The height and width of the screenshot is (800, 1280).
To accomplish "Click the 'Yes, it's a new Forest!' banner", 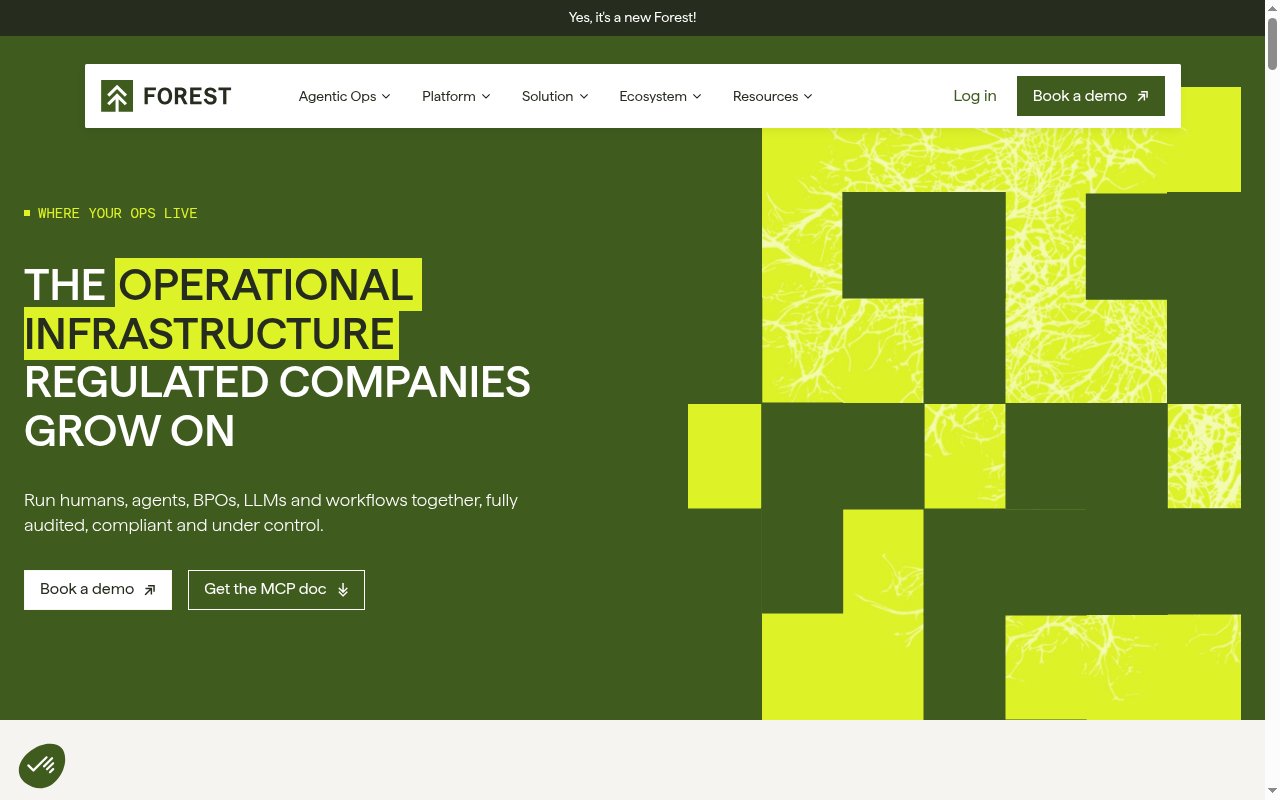I will coord(632,18).
